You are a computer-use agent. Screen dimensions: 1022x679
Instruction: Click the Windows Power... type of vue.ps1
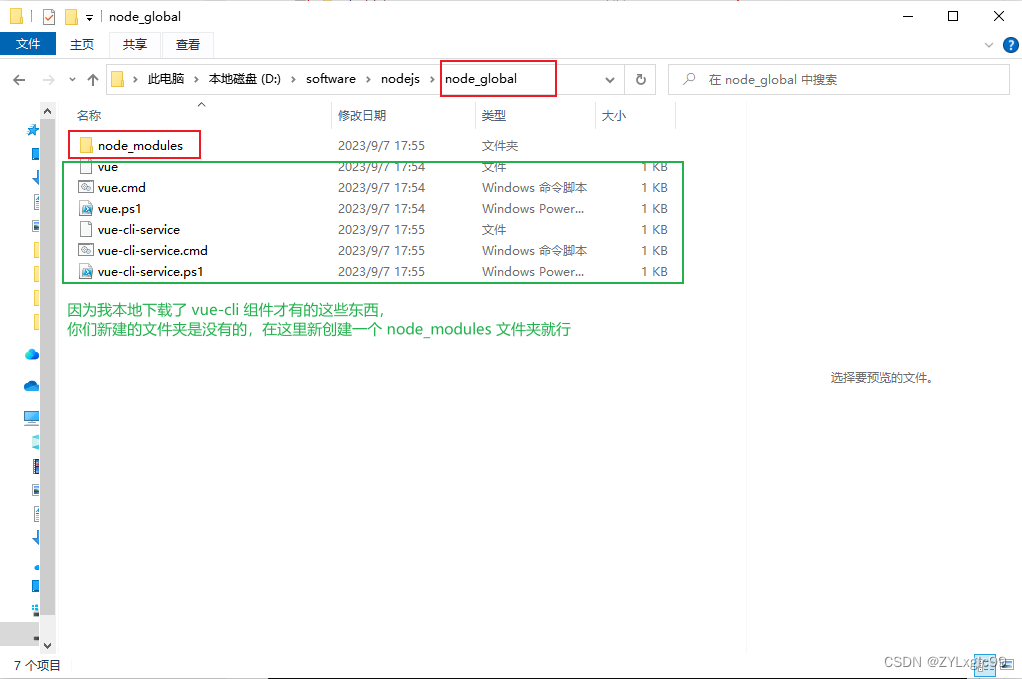click(533, 209)
